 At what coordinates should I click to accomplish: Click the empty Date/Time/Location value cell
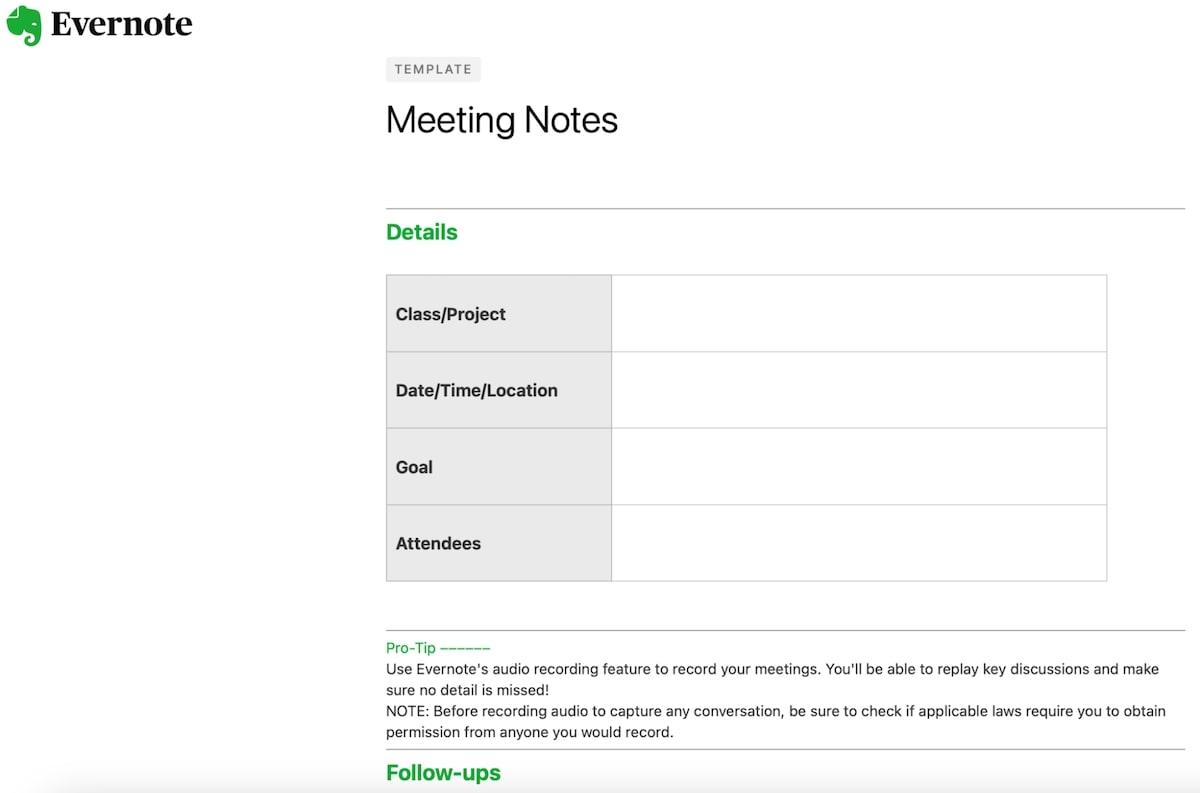pos(858,390)
